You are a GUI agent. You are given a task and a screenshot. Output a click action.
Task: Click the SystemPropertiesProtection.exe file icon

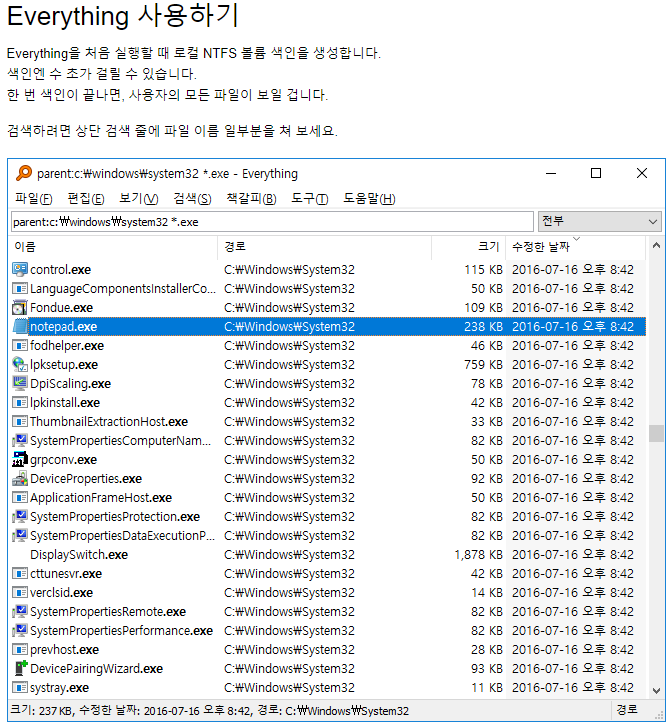[20, 517]
